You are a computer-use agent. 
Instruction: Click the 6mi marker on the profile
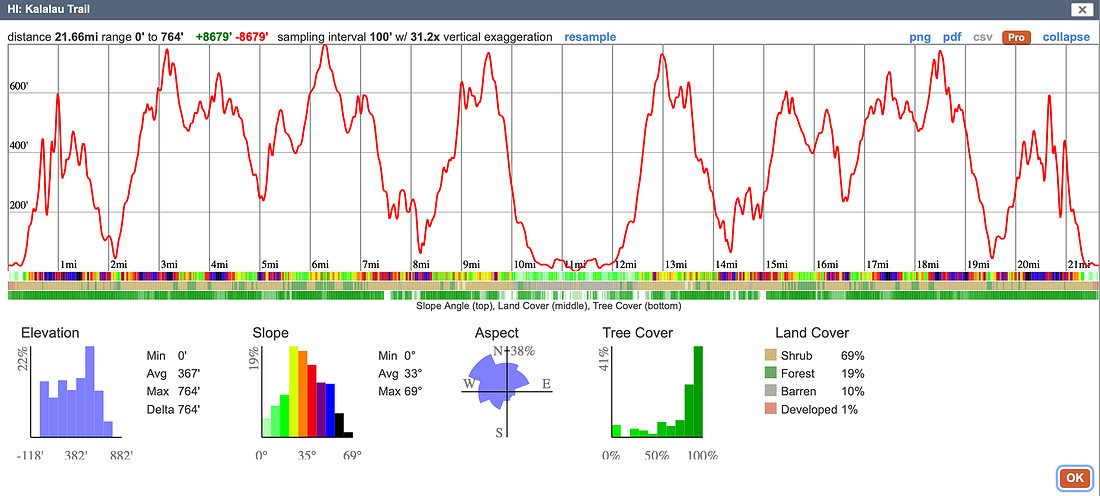pyautogui.click(x=321, y=264)
